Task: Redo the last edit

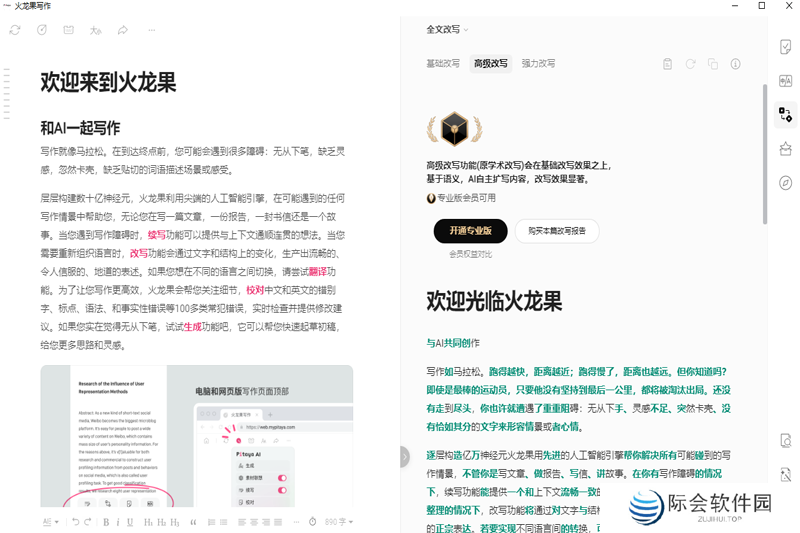Action: point(88,522)
